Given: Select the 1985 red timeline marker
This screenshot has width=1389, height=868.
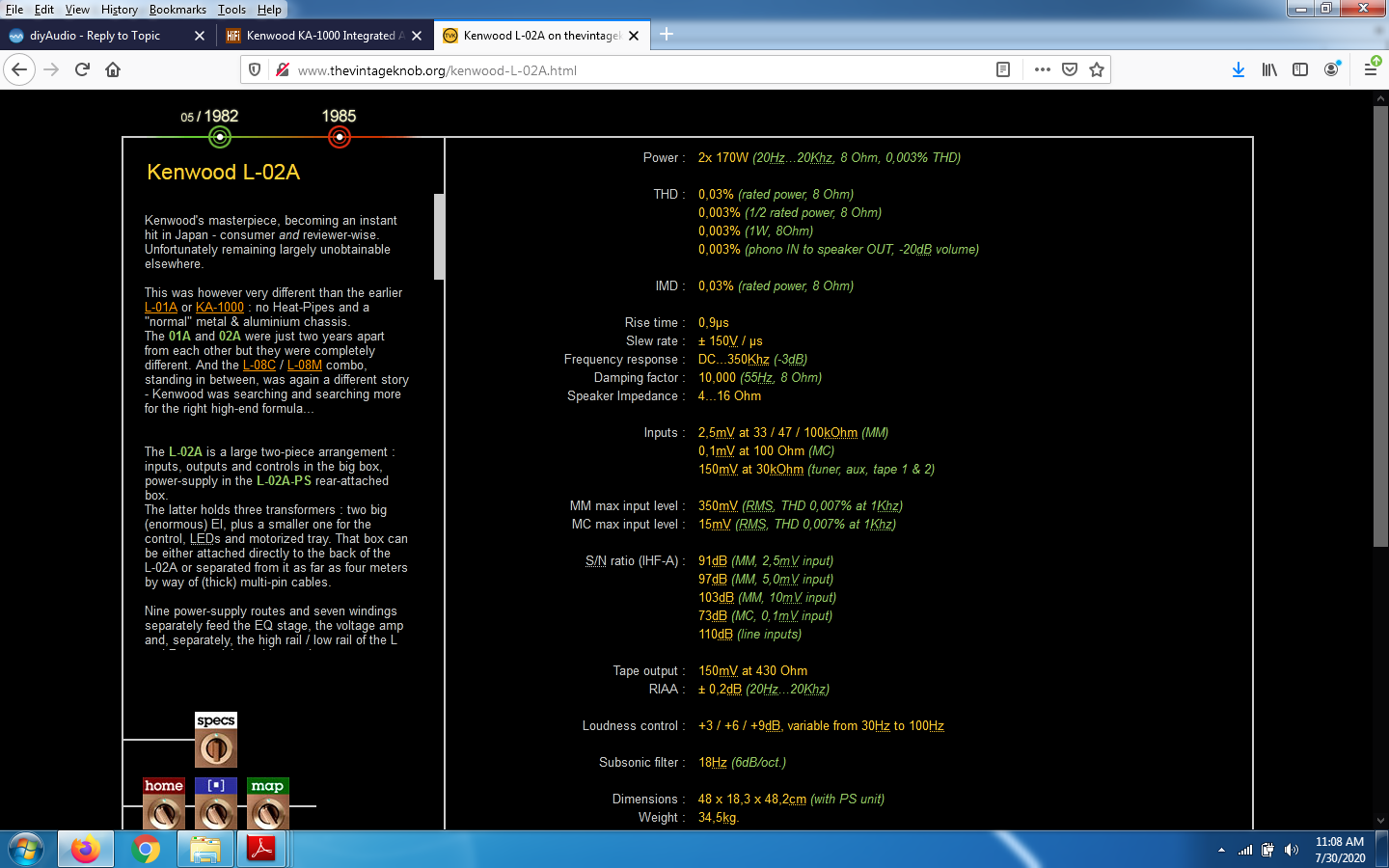Looking at the screenshot, I should coord(340,137).
